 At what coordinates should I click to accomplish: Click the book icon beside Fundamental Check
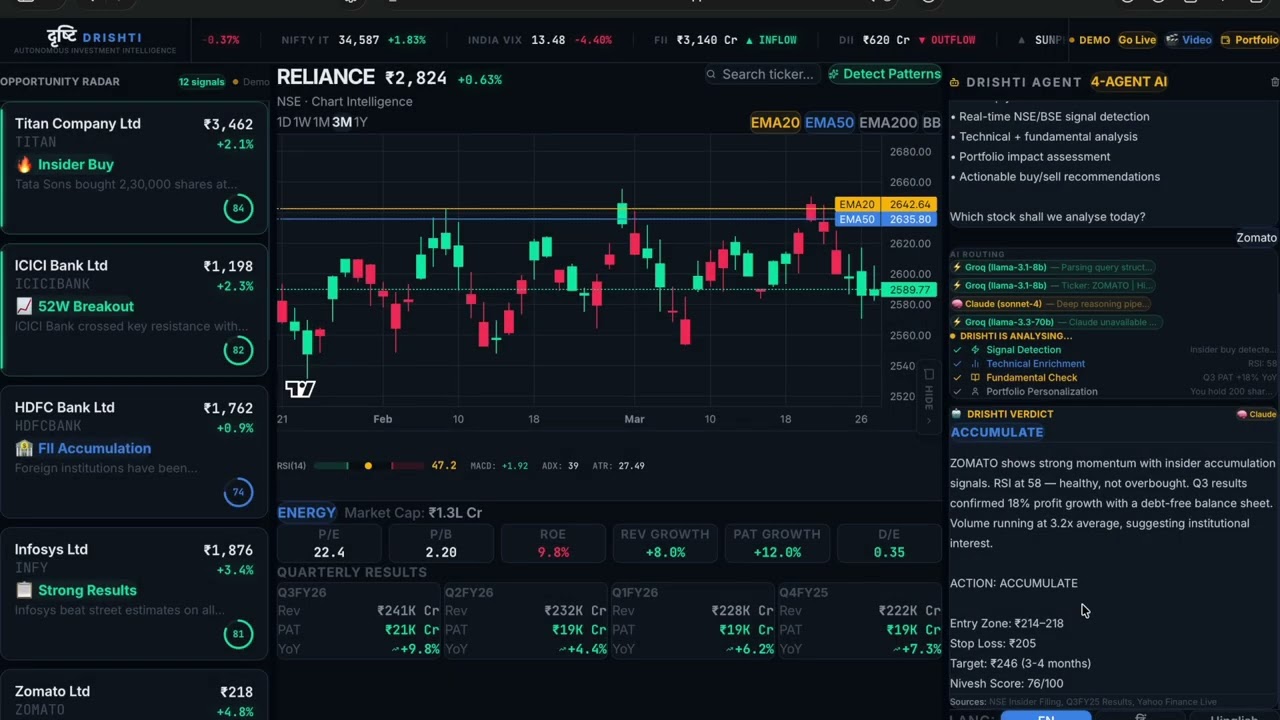(x=975, y=378)
